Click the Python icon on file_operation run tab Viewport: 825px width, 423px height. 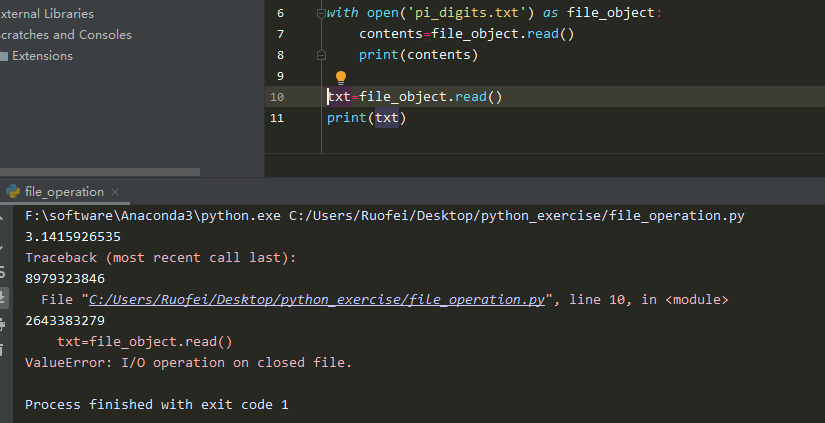click(13, 192)
